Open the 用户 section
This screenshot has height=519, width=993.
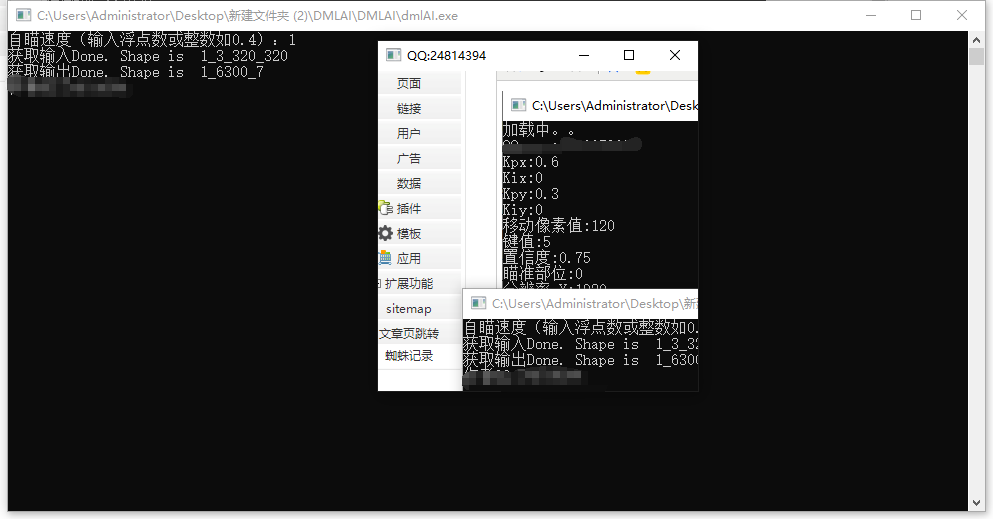pos(409,133)
